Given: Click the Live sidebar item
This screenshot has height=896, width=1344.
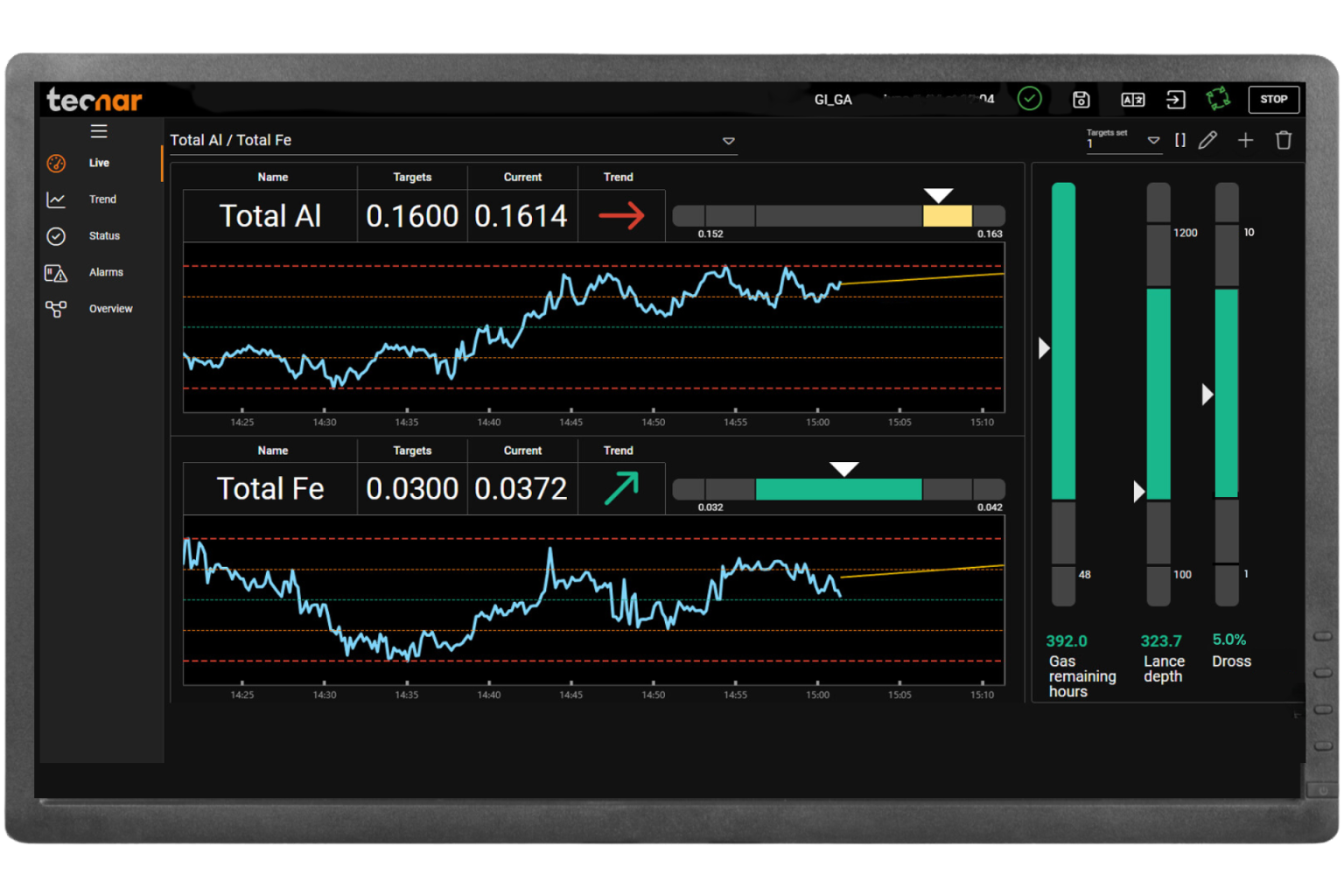Looking at the screenshot, I should [99, 163].
